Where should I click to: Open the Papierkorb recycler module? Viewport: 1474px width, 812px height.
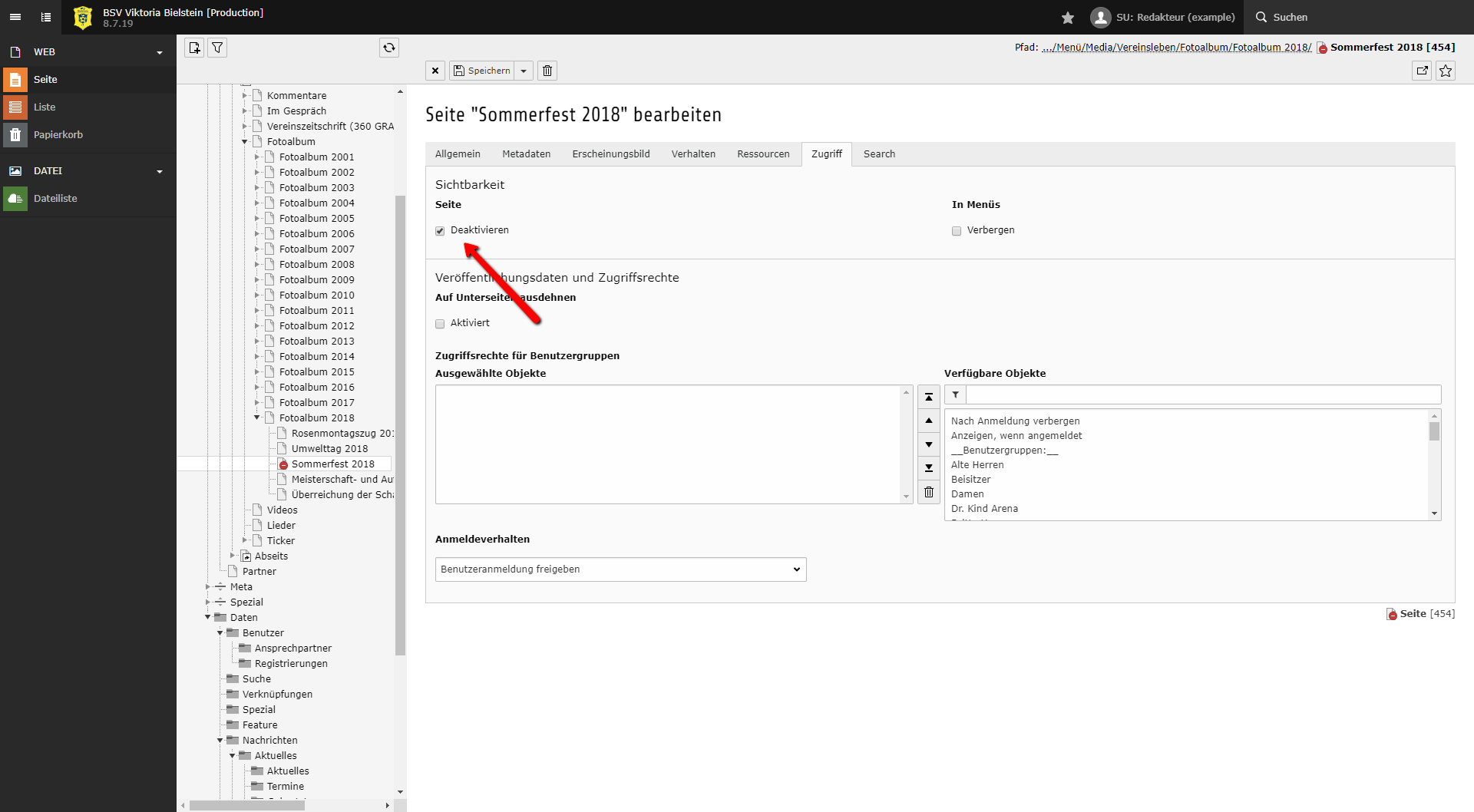tap(88, 135)
